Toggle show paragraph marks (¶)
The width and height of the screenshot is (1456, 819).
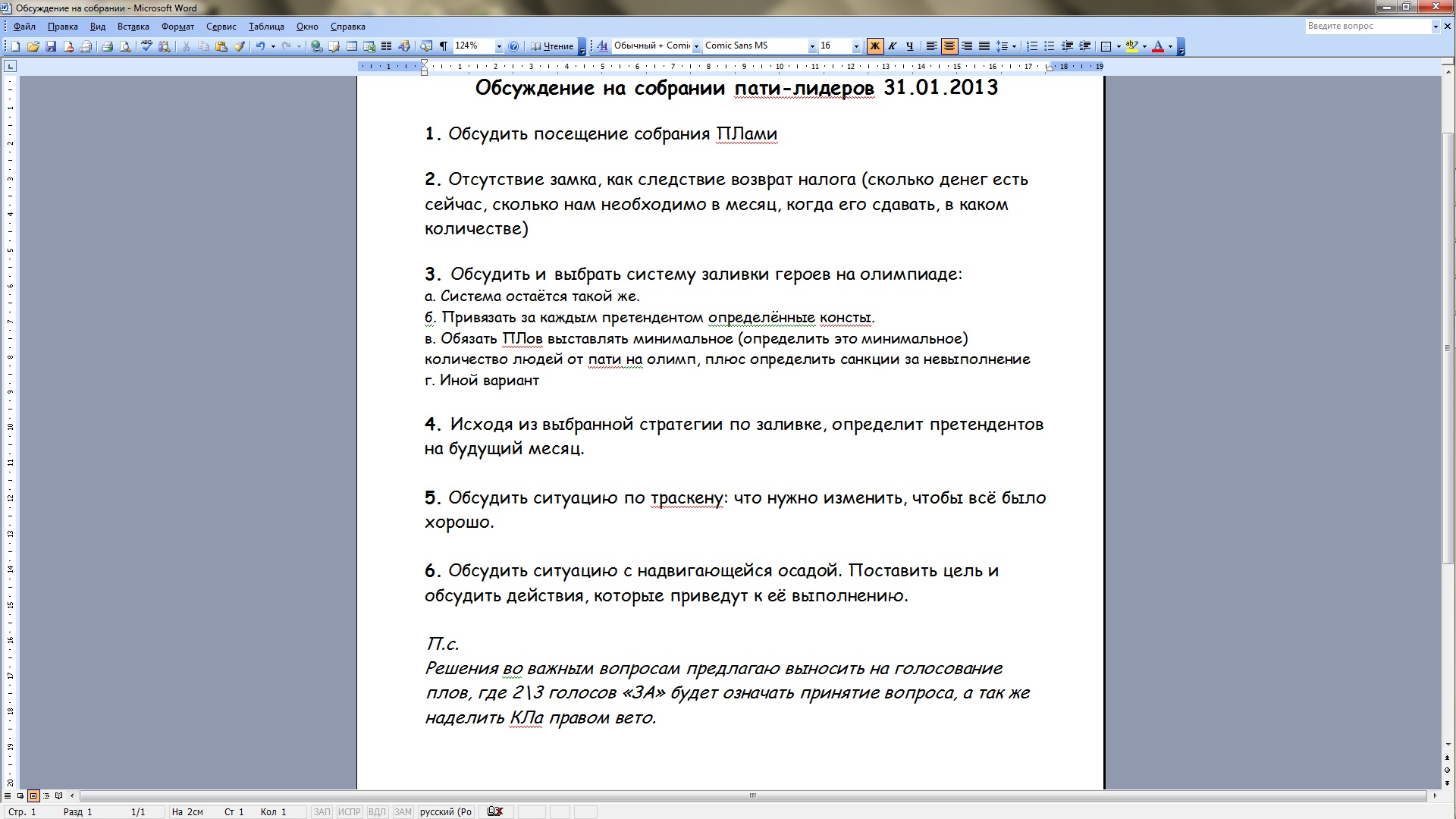pyautogui.click(x=444, y=46)
